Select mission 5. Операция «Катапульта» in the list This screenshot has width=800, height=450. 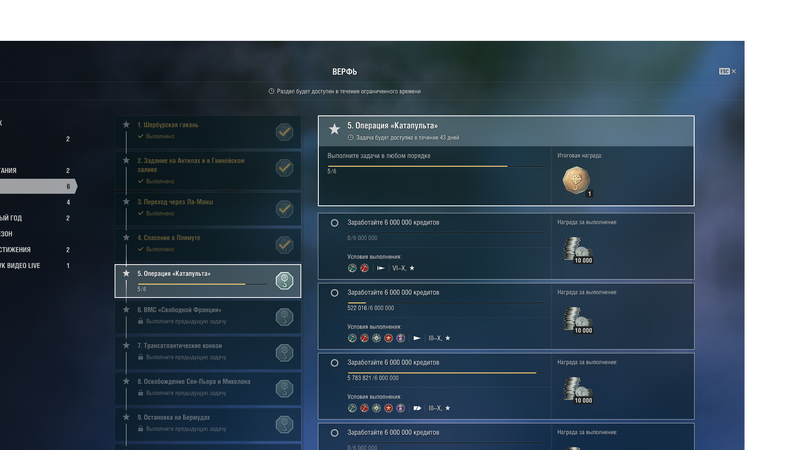(x=208, y=281)
